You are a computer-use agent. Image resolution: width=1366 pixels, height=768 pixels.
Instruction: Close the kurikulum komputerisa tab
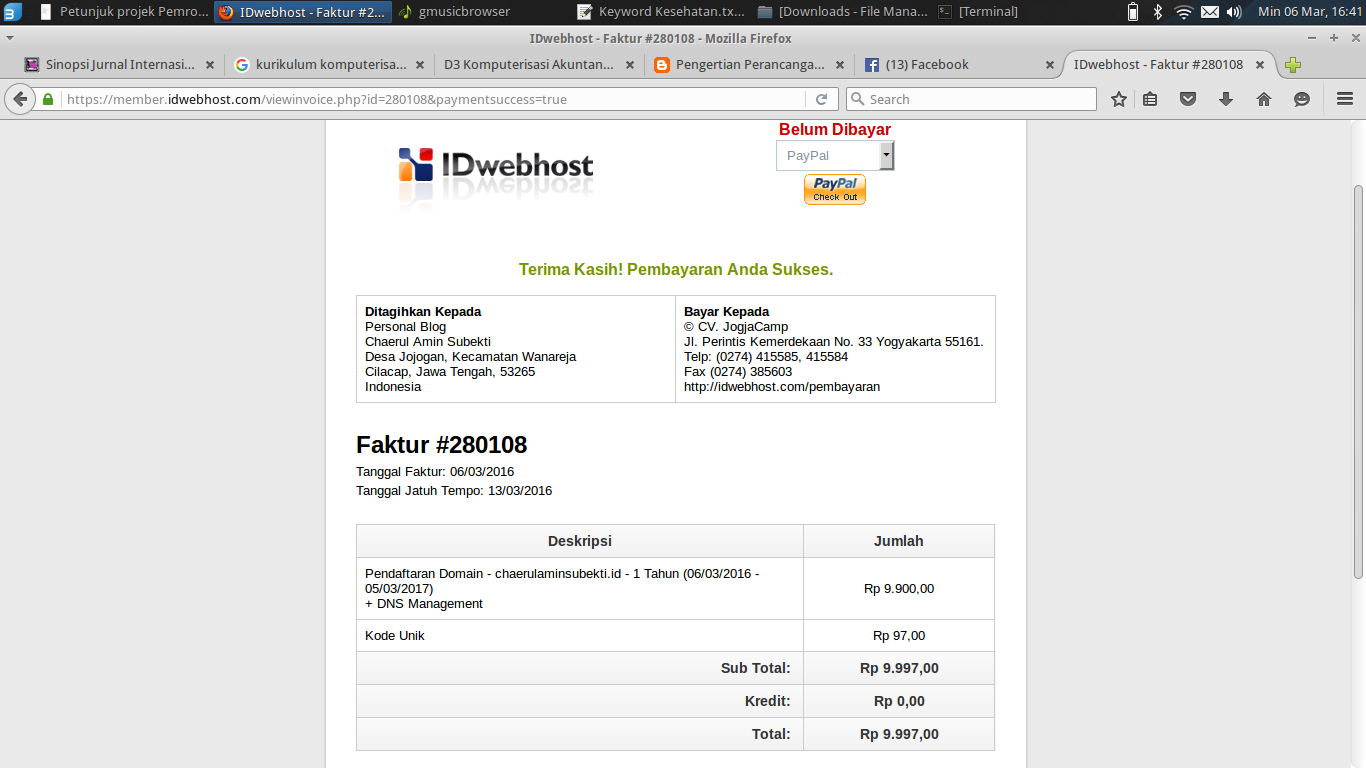(420, 65)
